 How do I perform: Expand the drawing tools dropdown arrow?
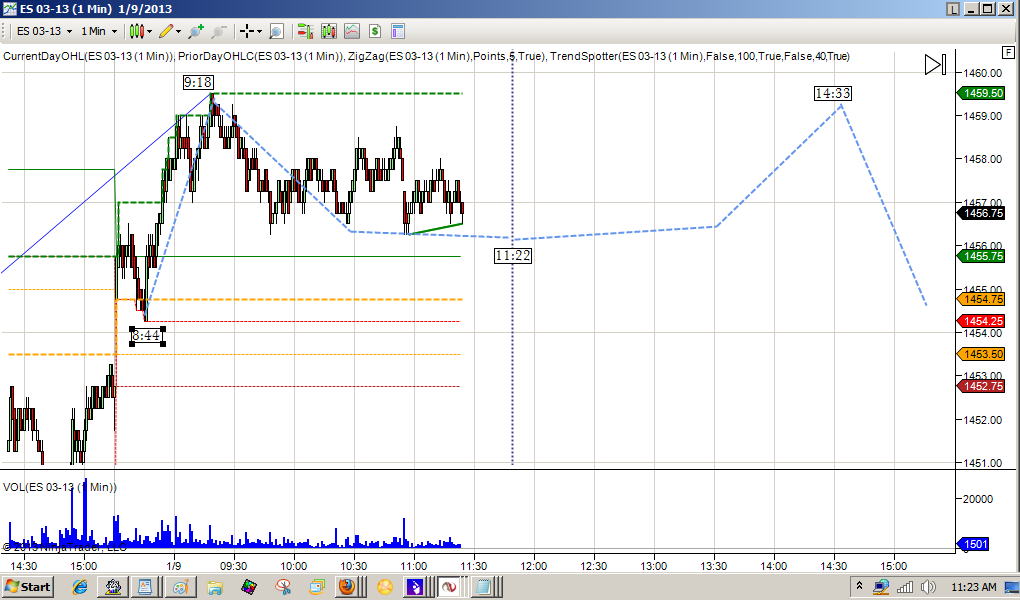(179, 31)
